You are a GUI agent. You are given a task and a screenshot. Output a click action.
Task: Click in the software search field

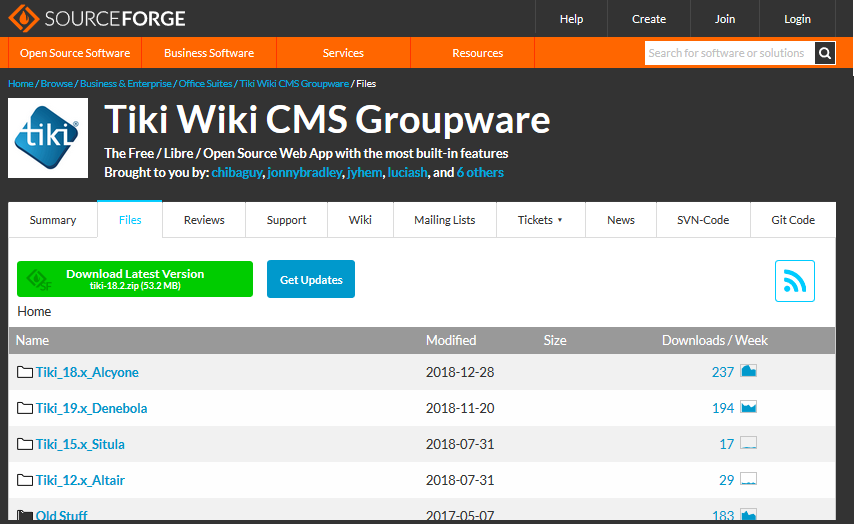click(x=728, y=53)
